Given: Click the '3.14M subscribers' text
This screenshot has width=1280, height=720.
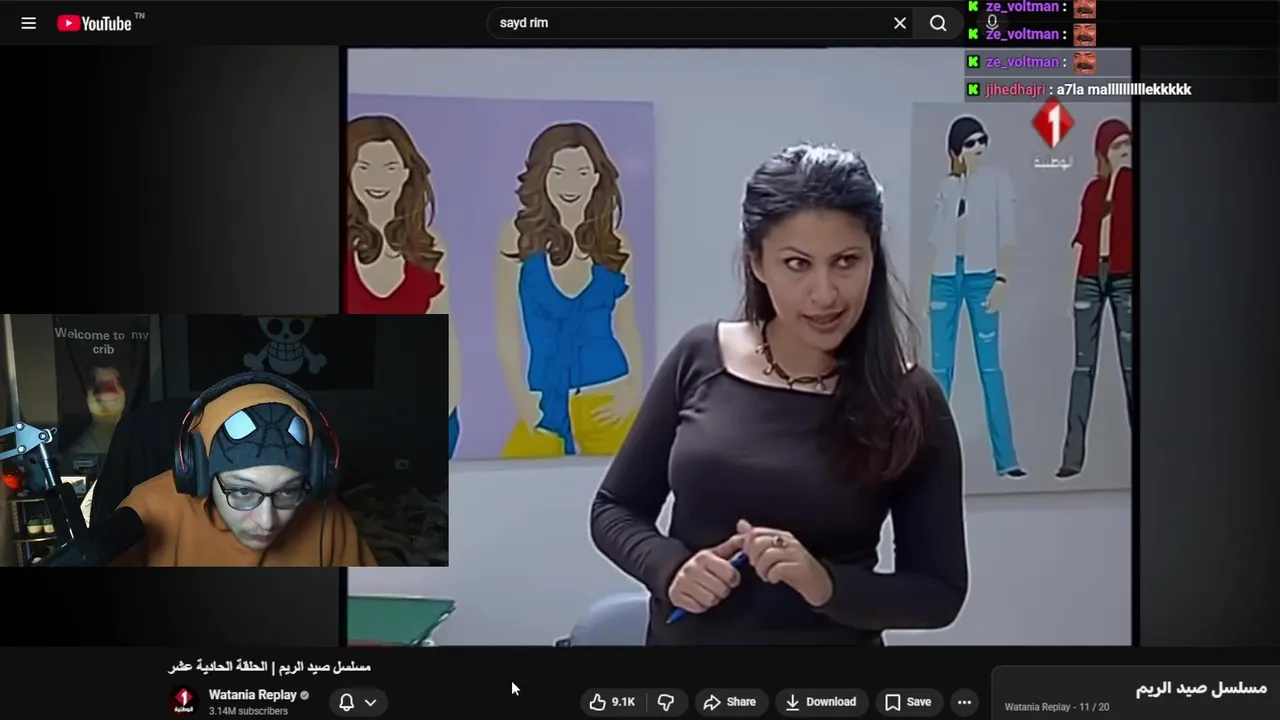Looking at the screenshot, I should [248, 711].
